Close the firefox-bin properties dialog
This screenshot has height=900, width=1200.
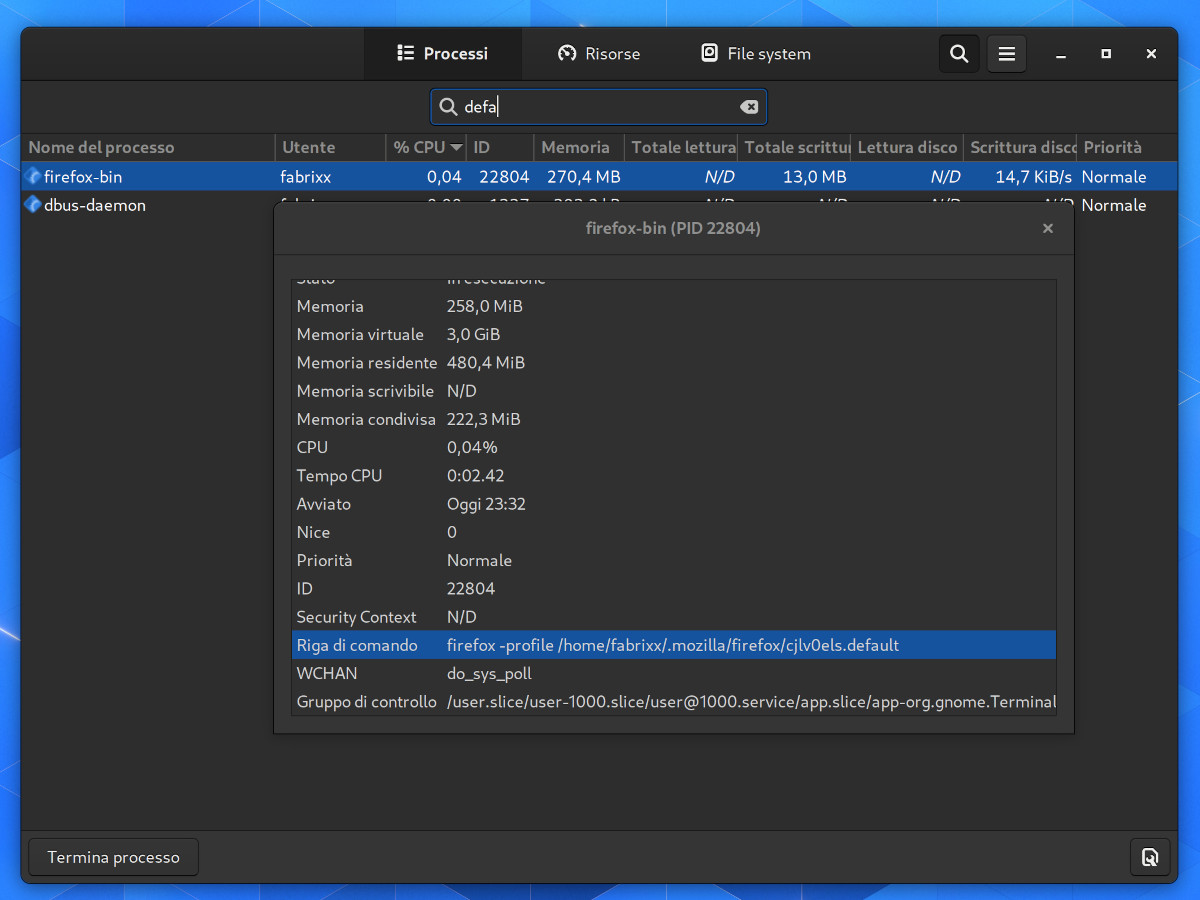click(x=1048, y=228)
